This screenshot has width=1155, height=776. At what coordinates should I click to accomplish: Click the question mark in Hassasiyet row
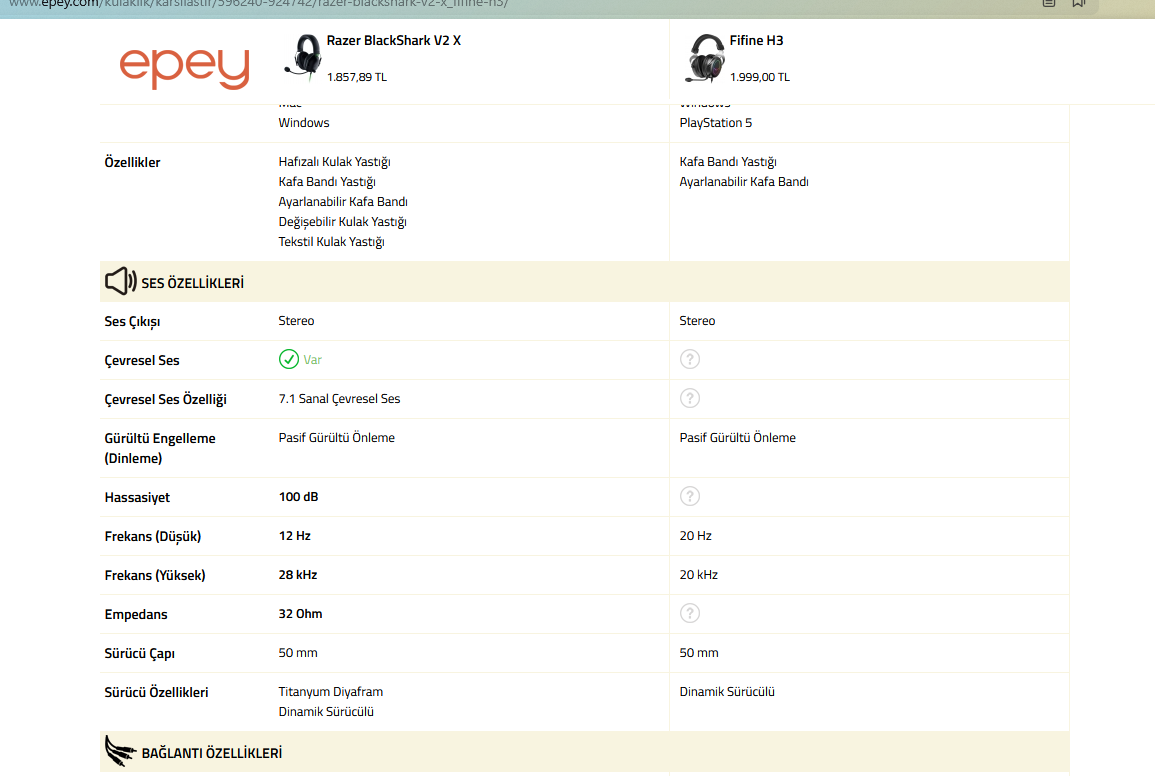point(689,496)
